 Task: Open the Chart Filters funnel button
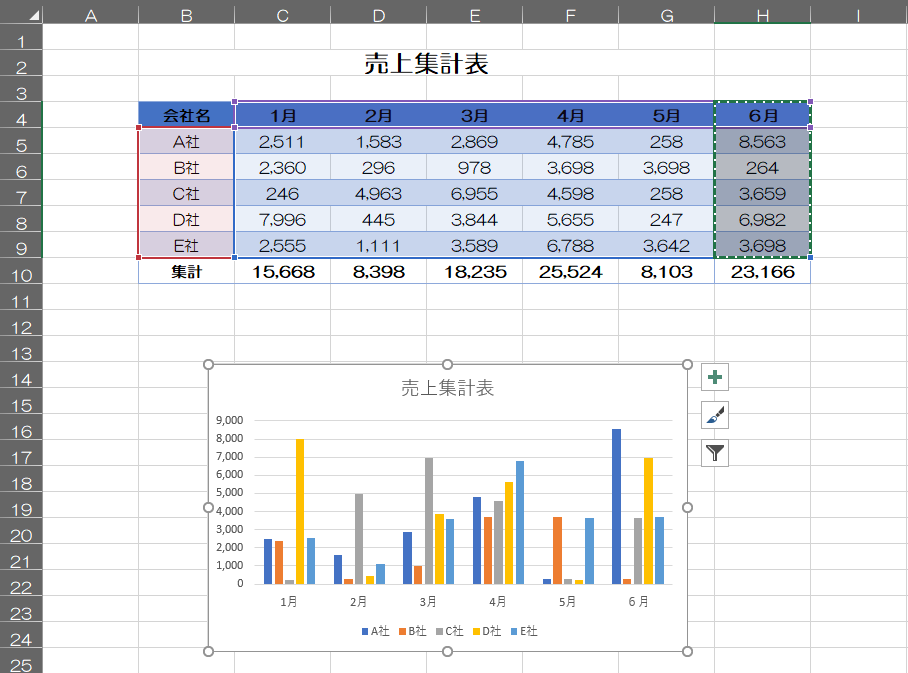coord(715,453)
